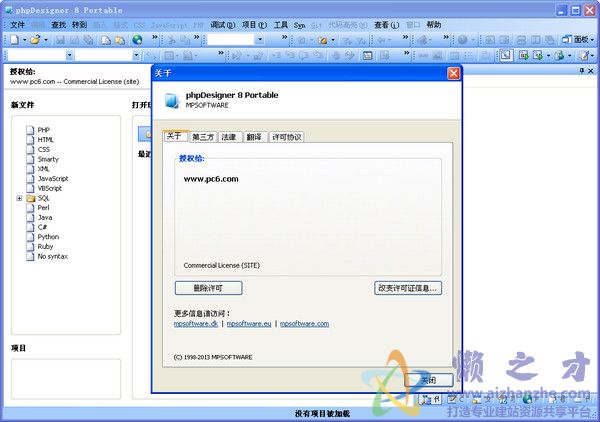Screen dimensions: 600x422
Task: Click the highlighter pen icon in the top toolbar
Action: pyautogui.click(x=323, y=40)
